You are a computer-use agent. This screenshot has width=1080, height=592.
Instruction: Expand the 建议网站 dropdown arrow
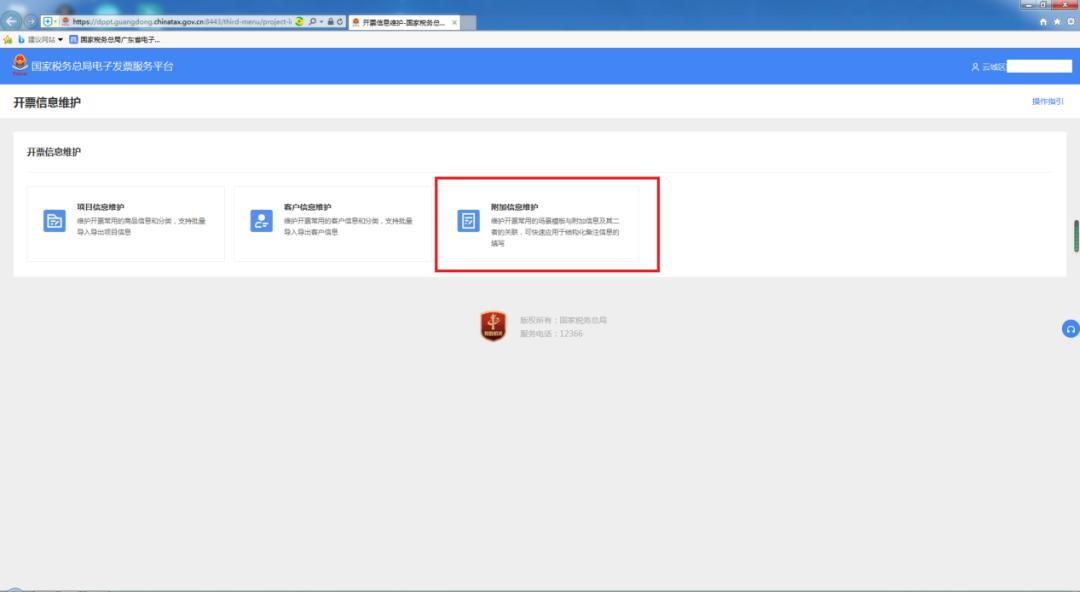click(61, 40)
